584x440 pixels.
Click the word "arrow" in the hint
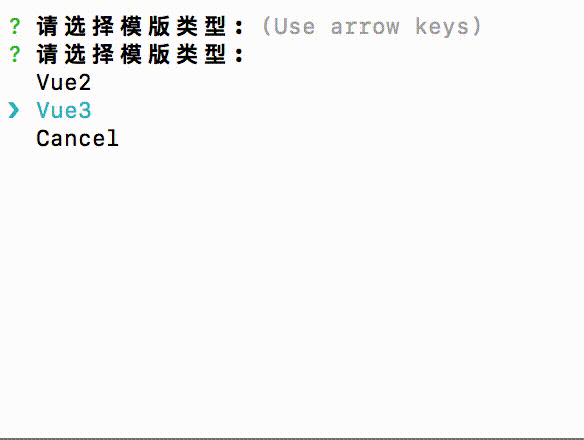[365, 27]
